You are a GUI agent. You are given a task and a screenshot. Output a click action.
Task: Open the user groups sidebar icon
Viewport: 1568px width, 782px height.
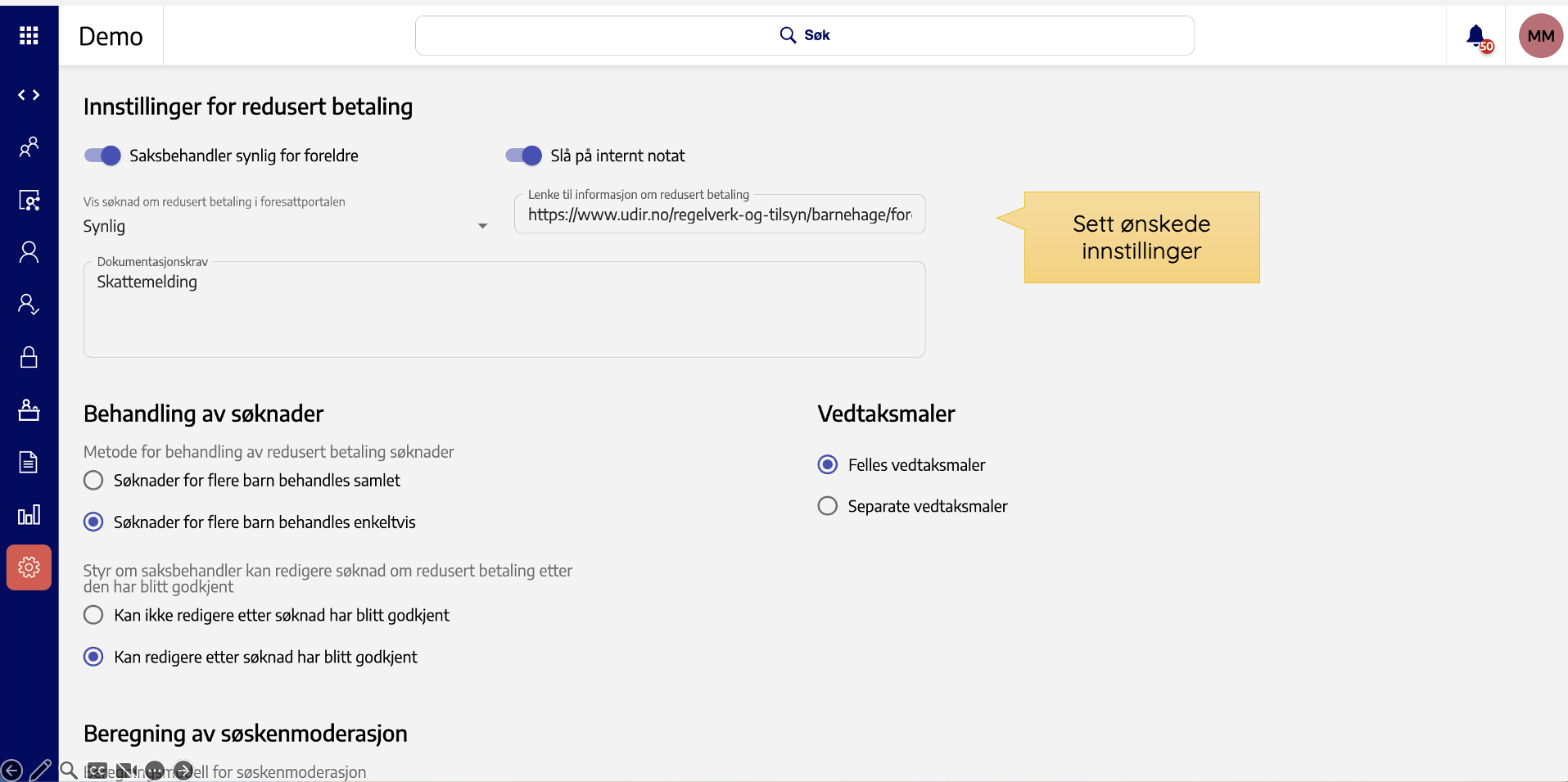click(29, 147)
